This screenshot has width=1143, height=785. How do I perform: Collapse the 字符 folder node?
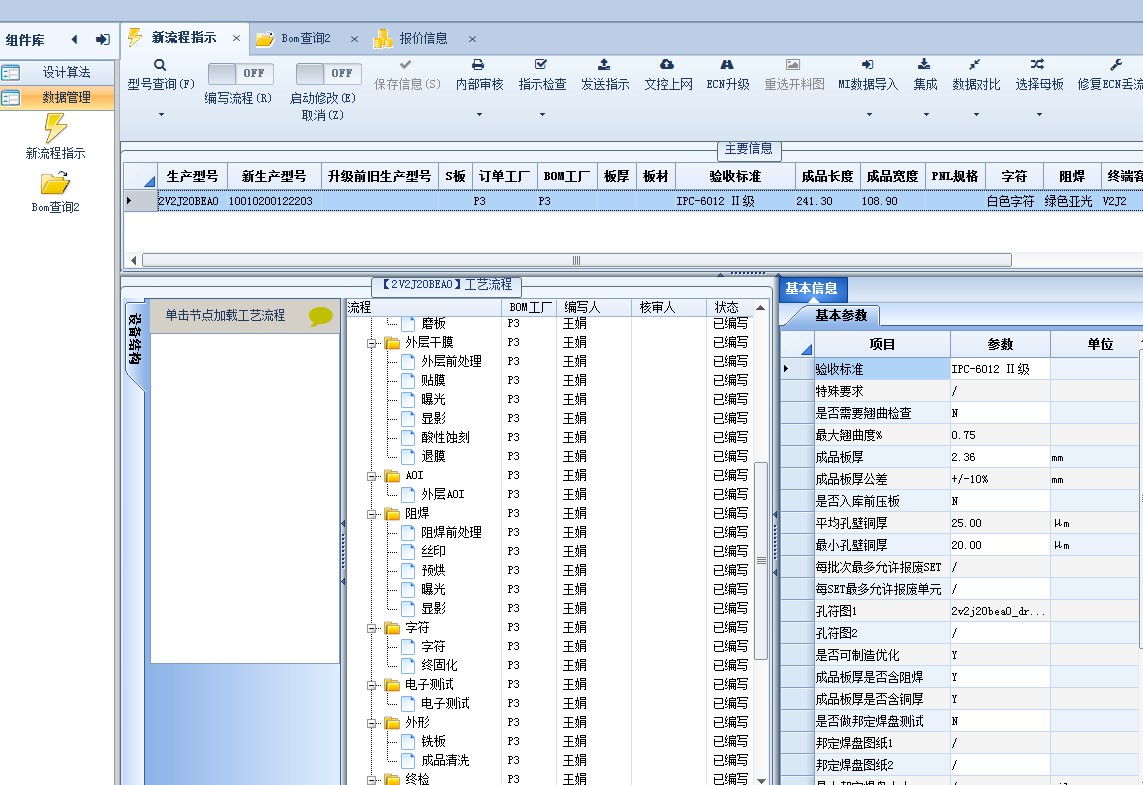click(372, 628)
